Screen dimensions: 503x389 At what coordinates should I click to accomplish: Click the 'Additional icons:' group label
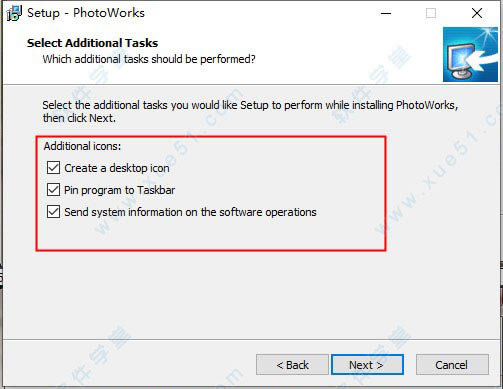82,146
